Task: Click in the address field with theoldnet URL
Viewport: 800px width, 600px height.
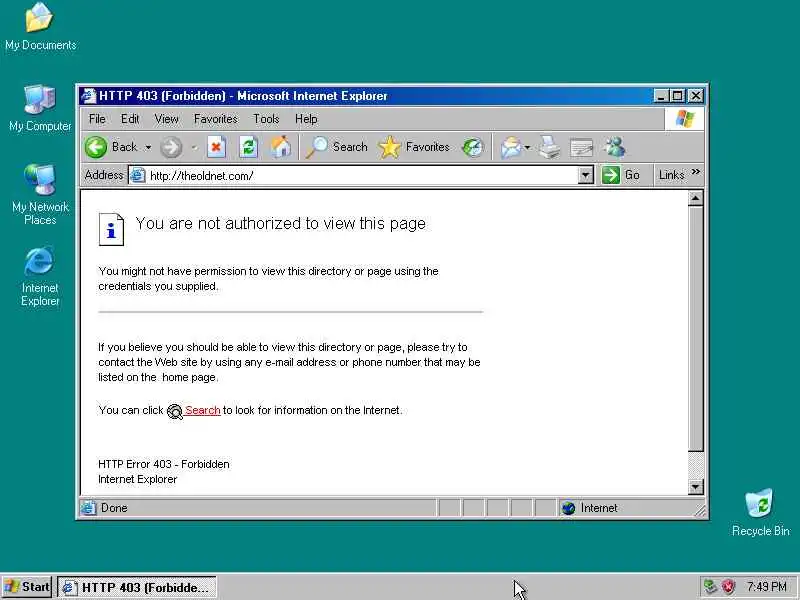Action: coord(362,176)
